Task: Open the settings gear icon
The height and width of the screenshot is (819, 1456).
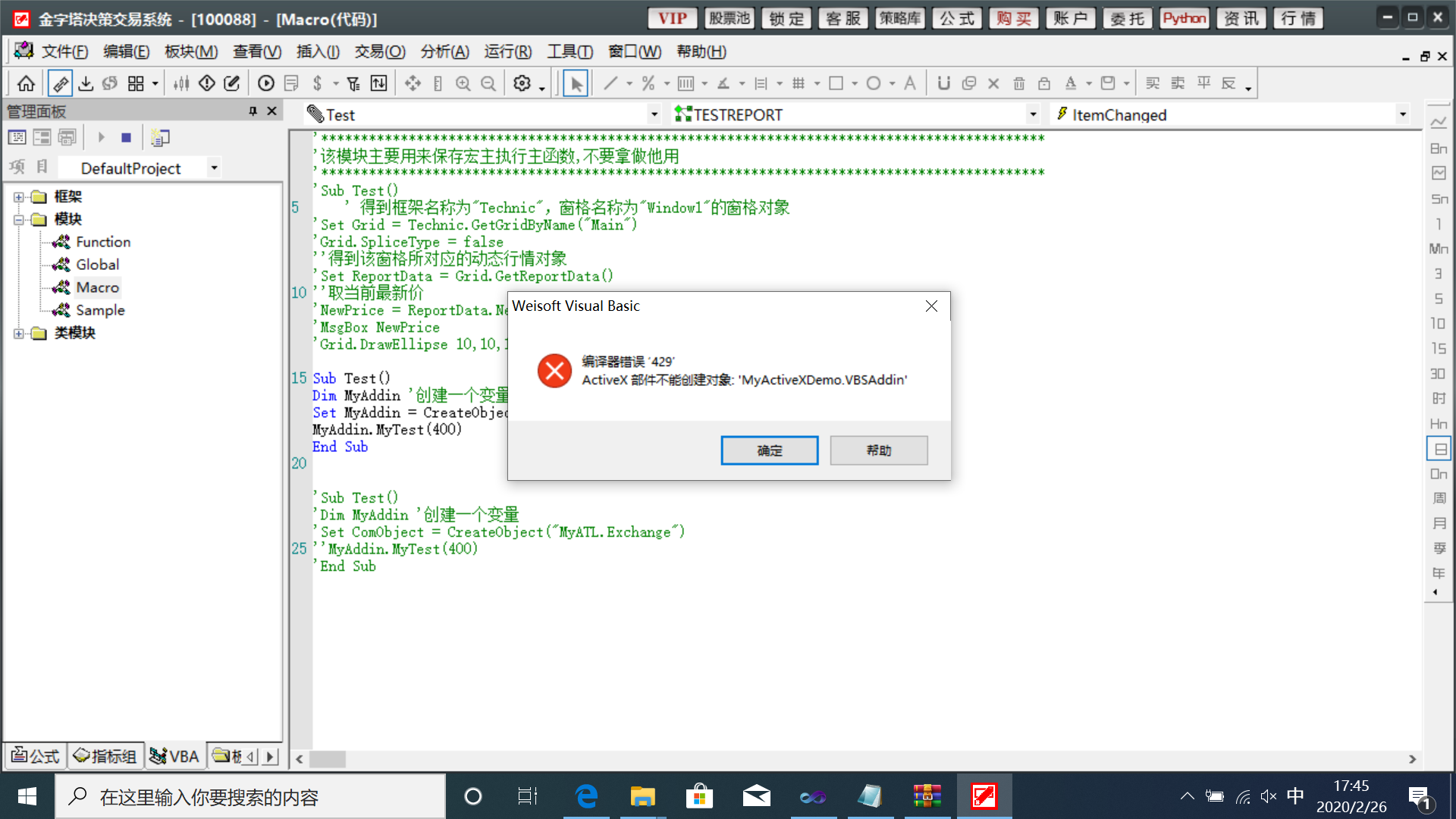Action: 522,83
